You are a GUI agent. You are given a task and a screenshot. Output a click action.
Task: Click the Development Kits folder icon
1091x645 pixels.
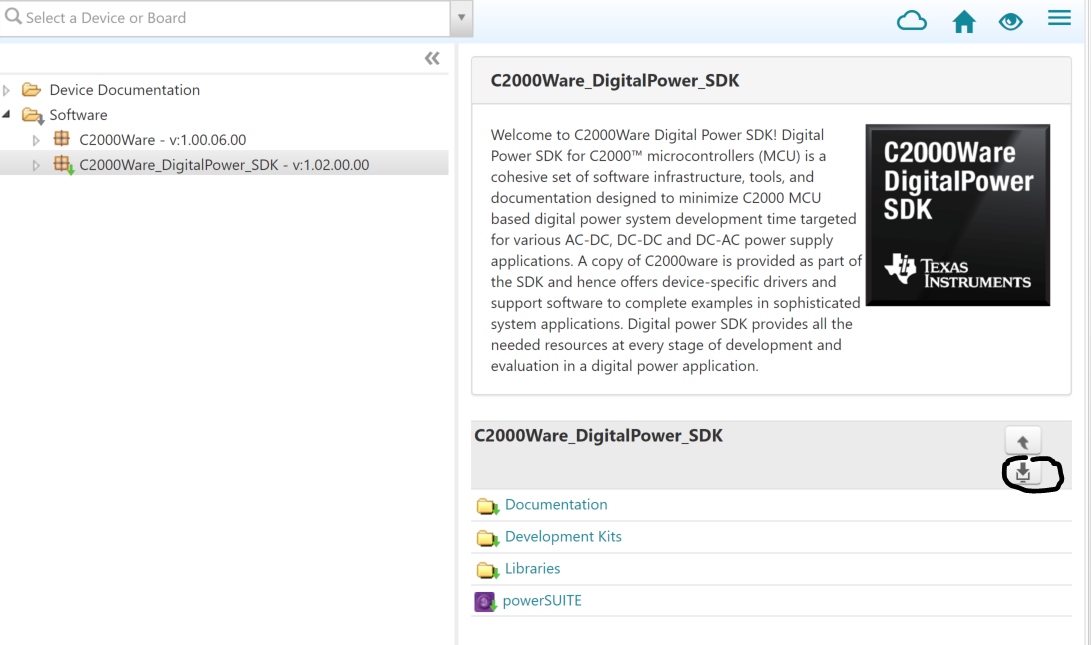point(487,538)
